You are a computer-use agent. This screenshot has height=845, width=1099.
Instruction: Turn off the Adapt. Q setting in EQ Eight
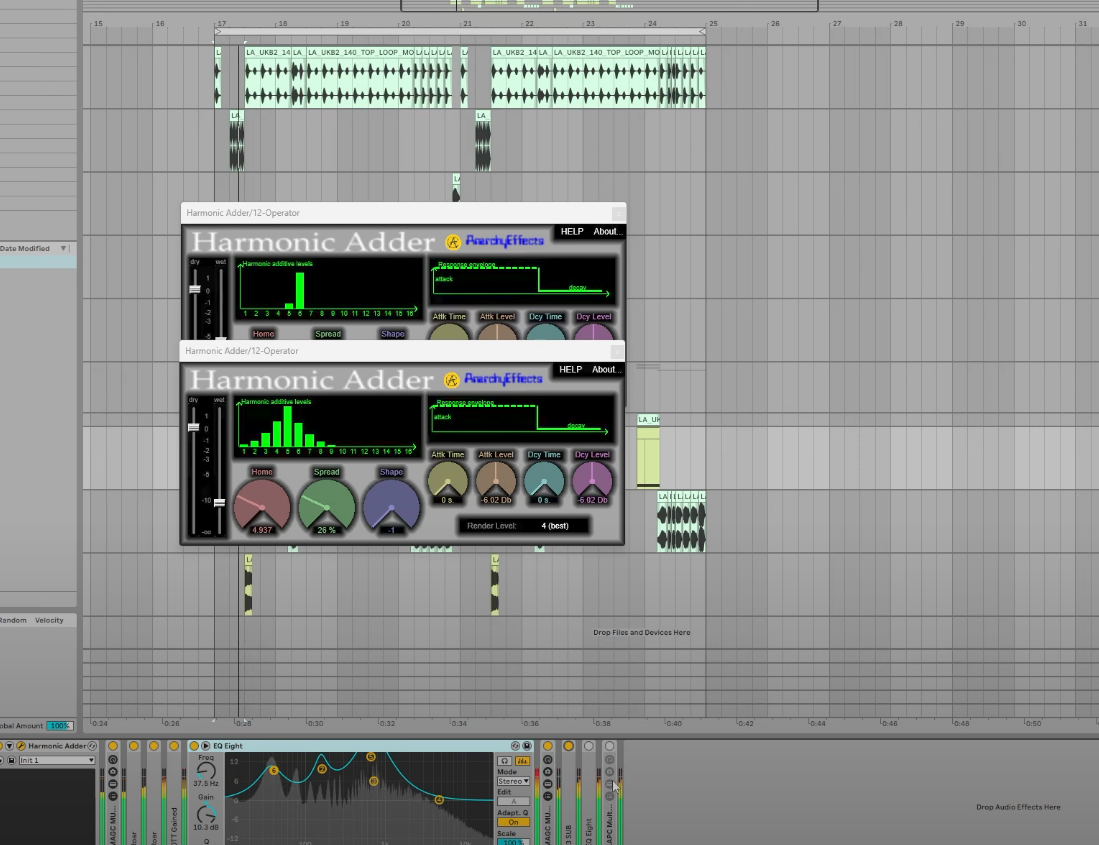click(x=512, y=822)
